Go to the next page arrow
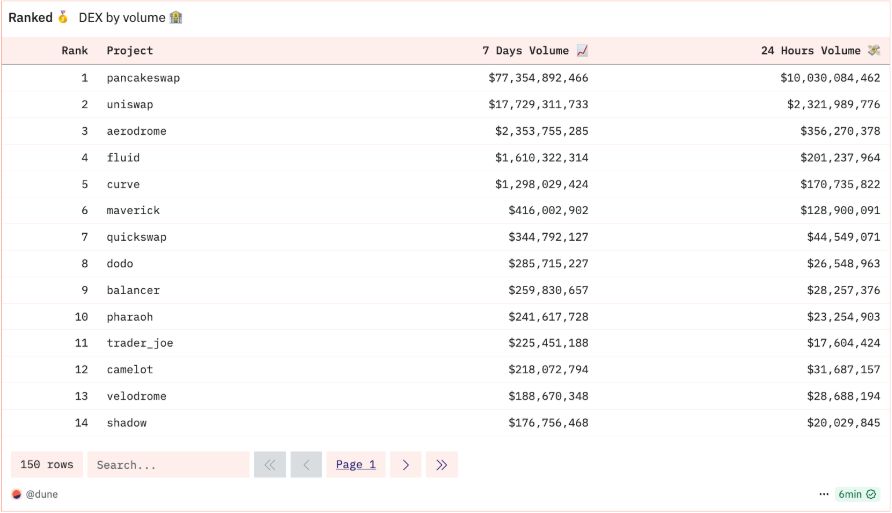This screenshot has height=513, width=892. click(x=405, y=465)
